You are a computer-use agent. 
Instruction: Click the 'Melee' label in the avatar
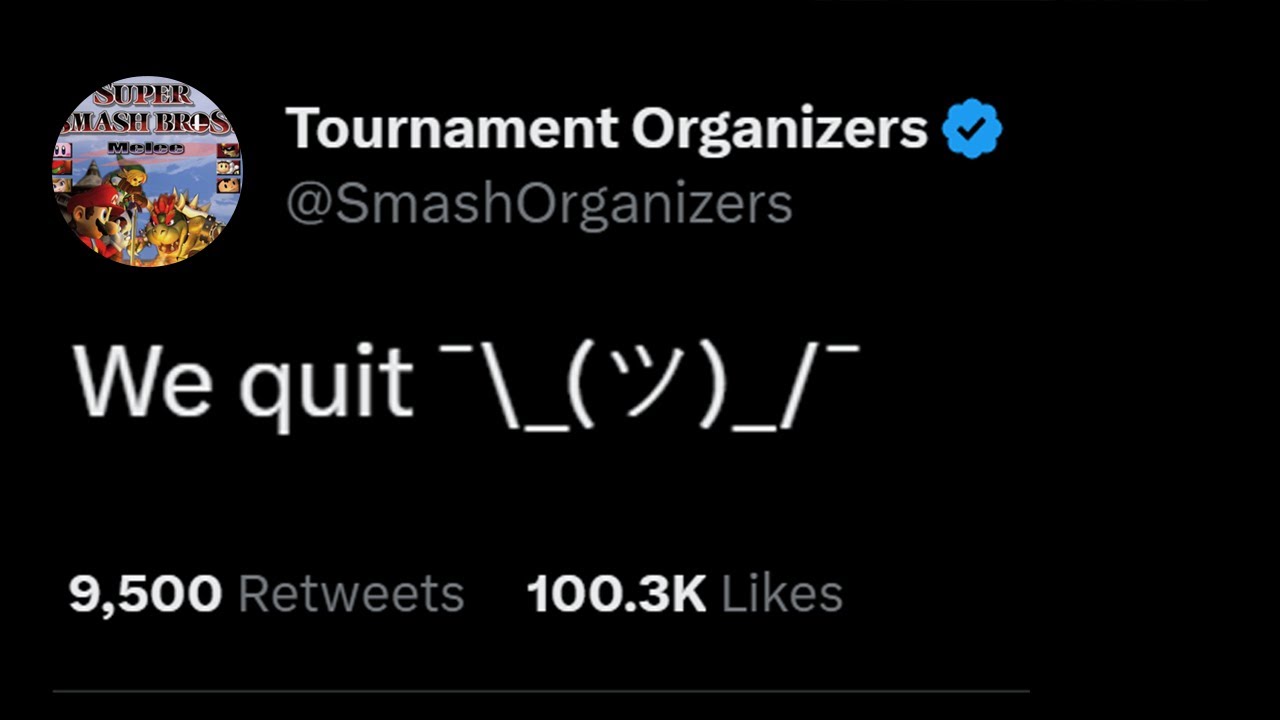[x=146, y=148]
